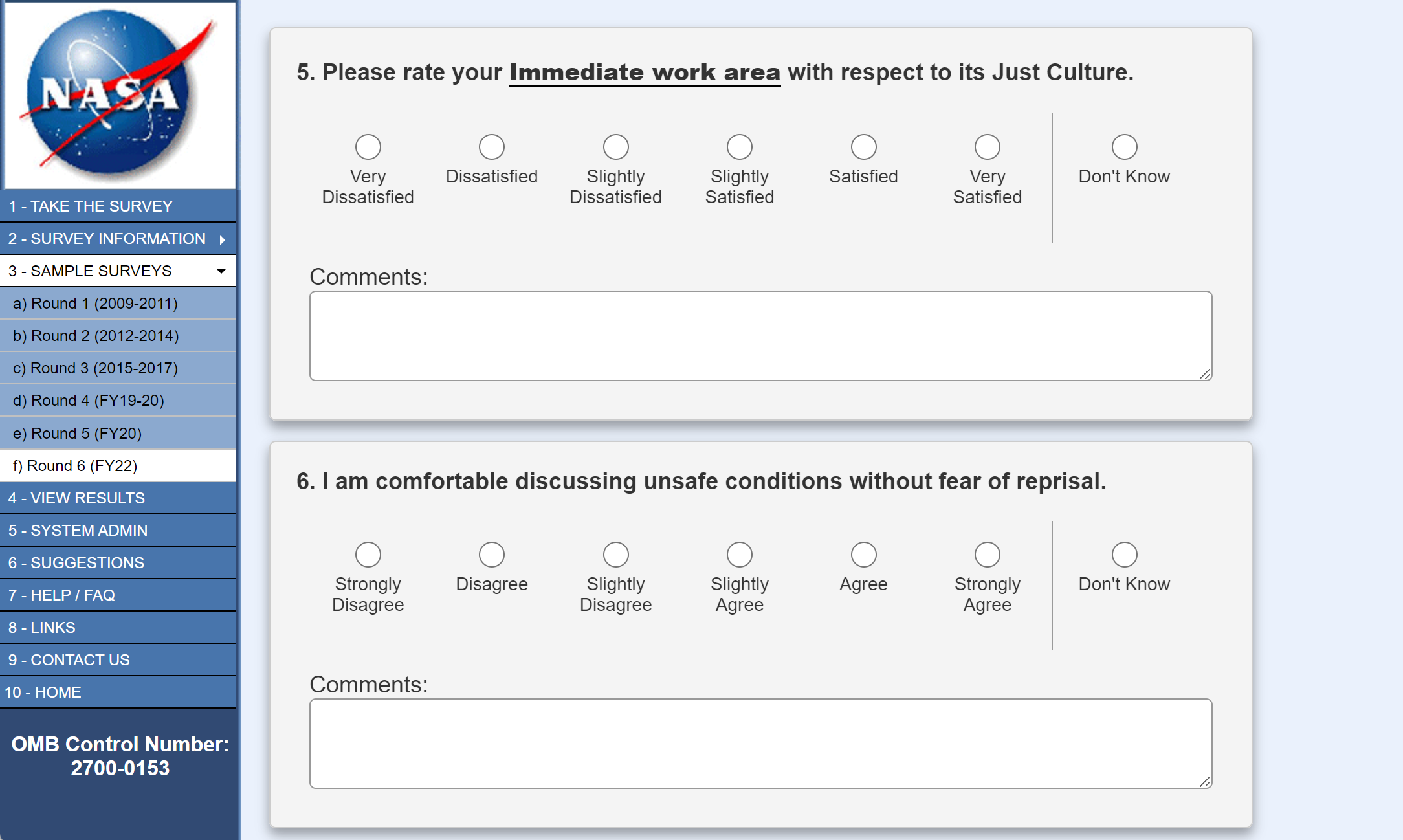Choose 'Don't Know' for question 5
The image size is (1403, 840).
[1124, 147]
